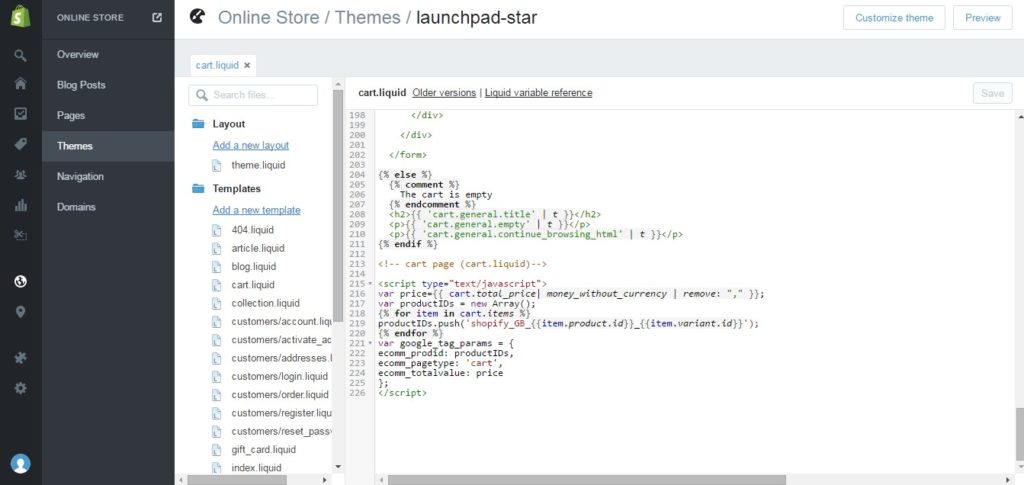Click the Layout folder icon

(198, 124)
